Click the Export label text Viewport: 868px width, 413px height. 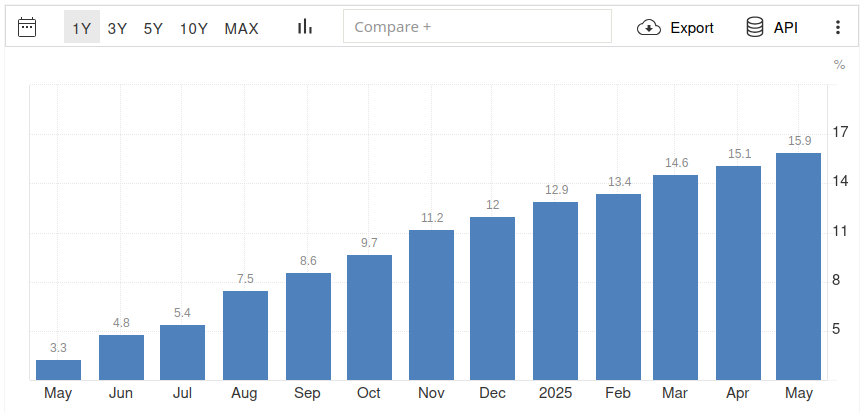pos(692,28)
